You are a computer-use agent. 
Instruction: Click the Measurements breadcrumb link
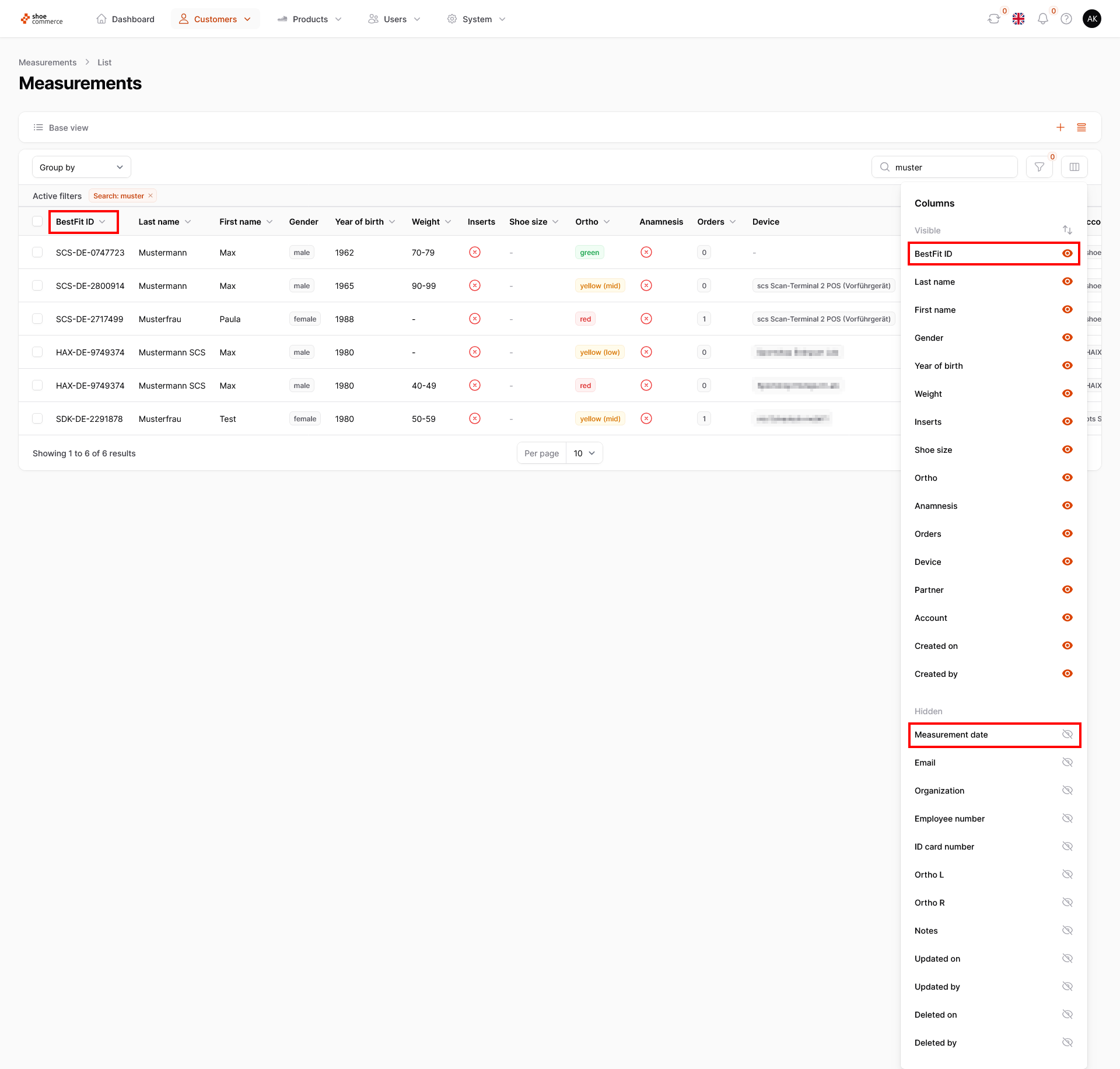[47, 62]
